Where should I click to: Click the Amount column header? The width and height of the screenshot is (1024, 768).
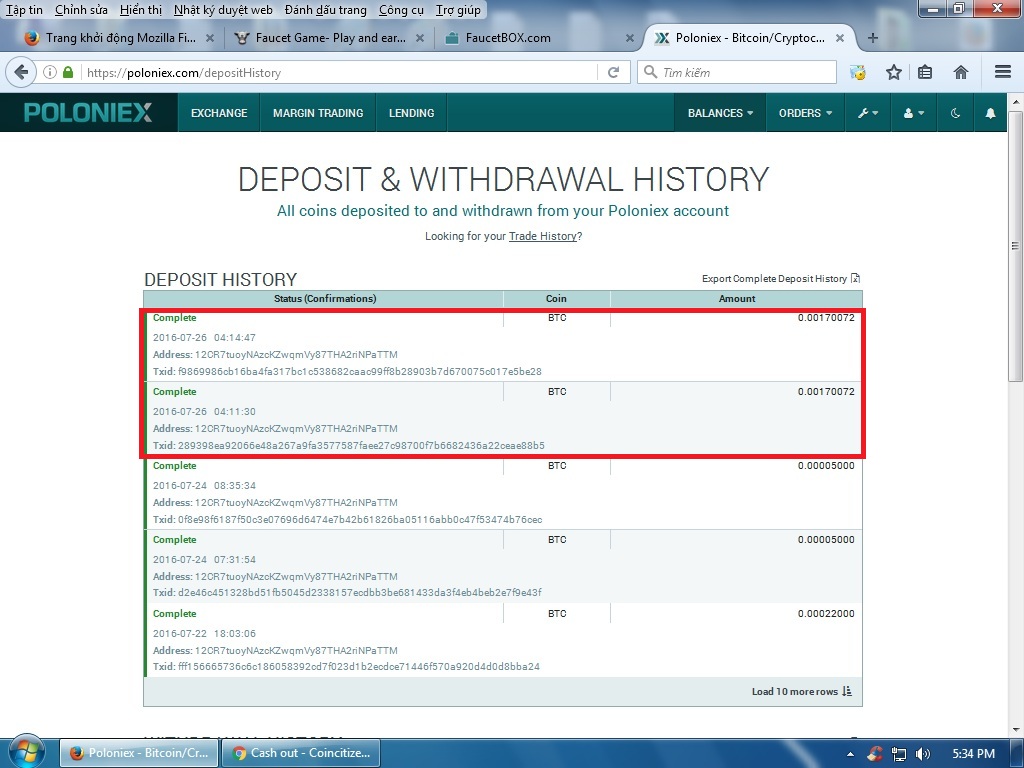737,298
